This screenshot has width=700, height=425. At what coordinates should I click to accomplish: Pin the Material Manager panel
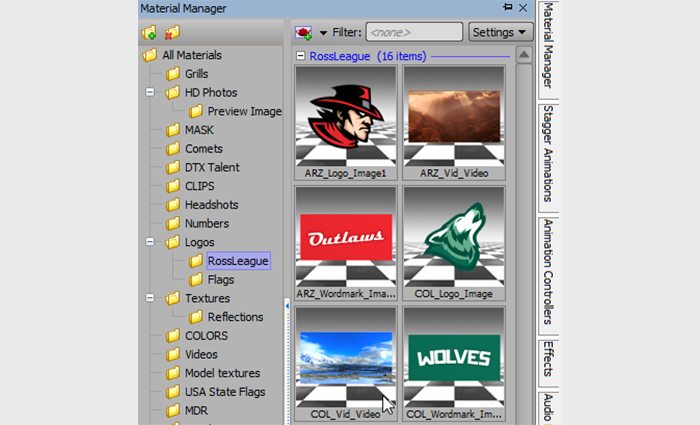pos(507,9)
